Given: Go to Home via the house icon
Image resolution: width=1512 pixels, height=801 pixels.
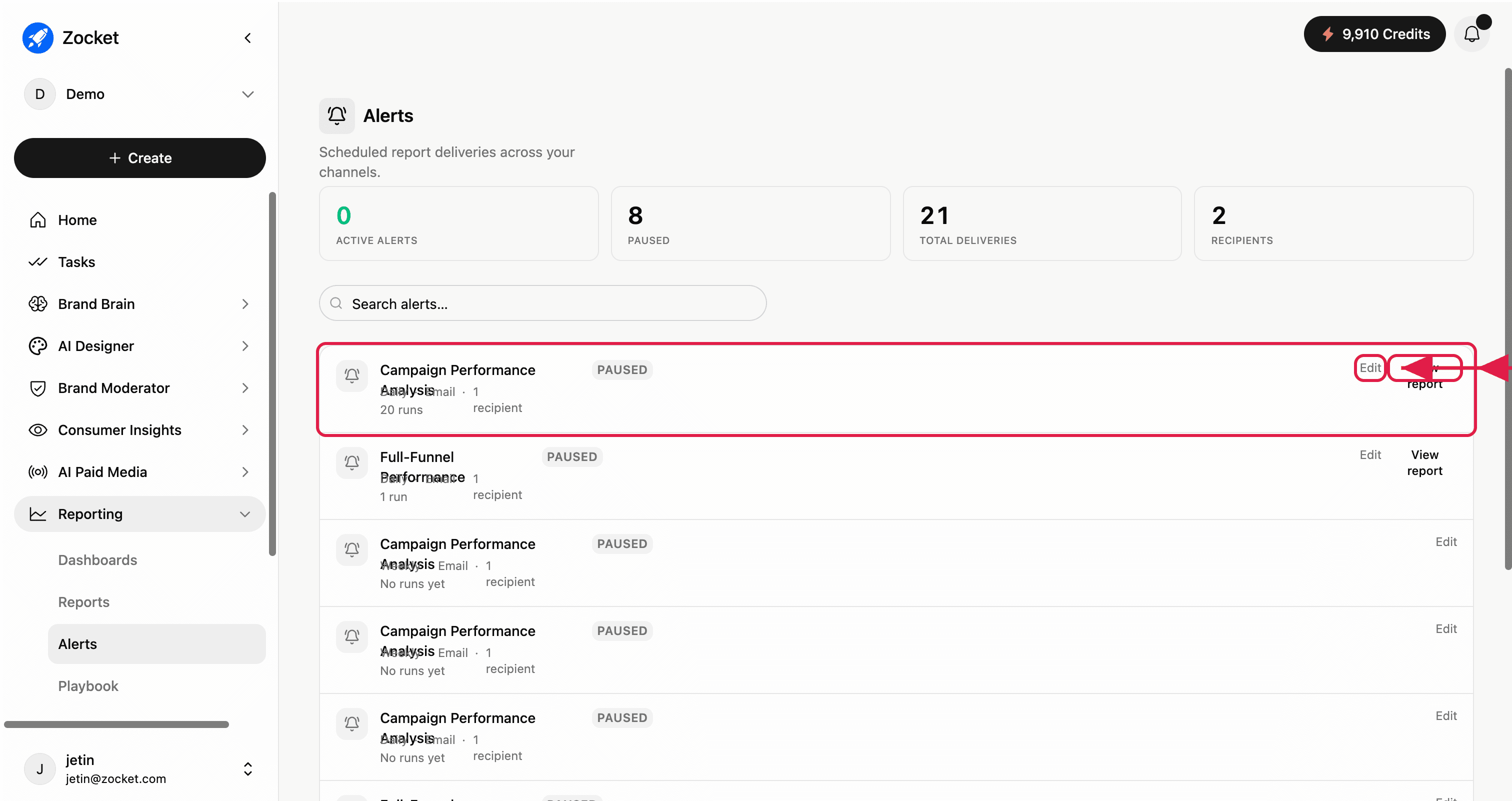Looking at the screenshot, I should (x=38, y=220).
